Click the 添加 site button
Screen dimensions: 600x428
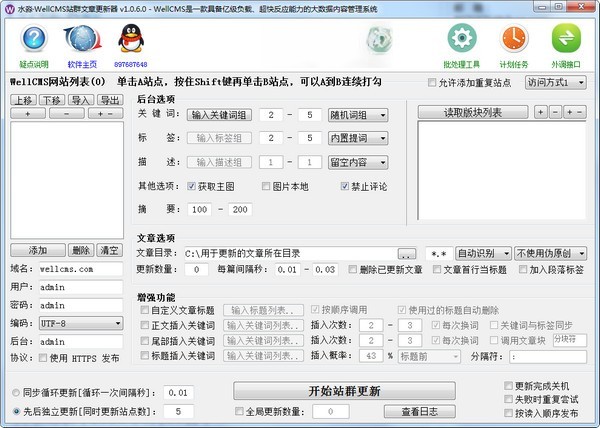point(38,251)
